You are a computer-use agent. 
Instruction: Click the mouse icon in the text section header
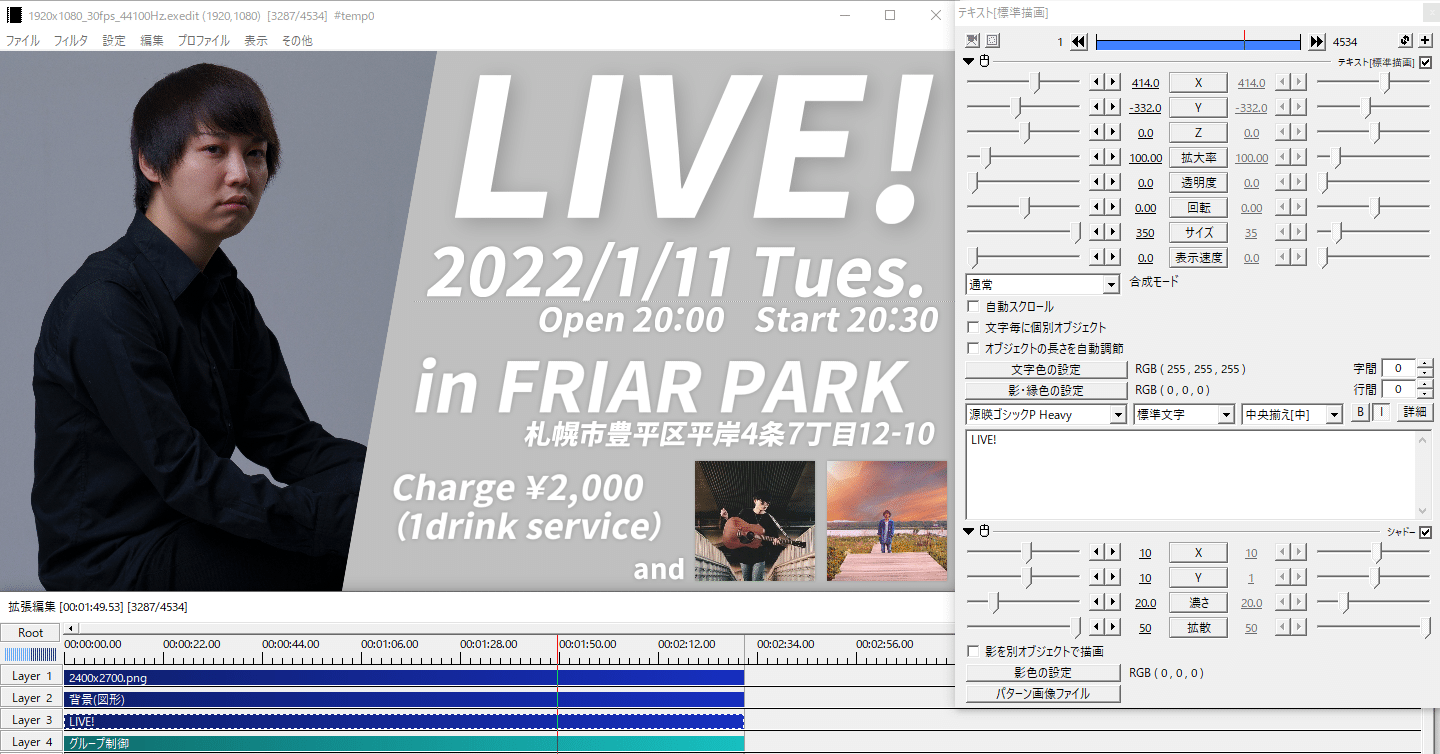[x=984, y=62]
